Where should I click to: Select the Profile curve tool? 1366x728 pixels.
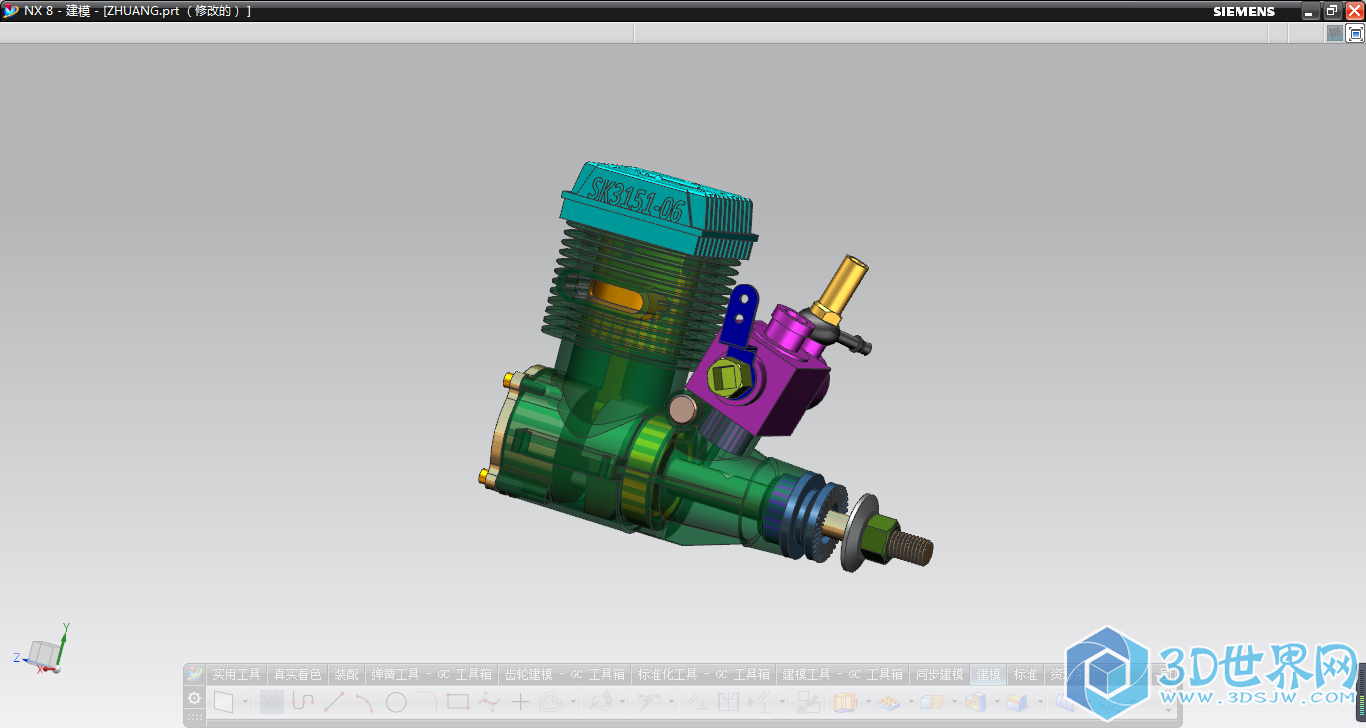(303, 701)
